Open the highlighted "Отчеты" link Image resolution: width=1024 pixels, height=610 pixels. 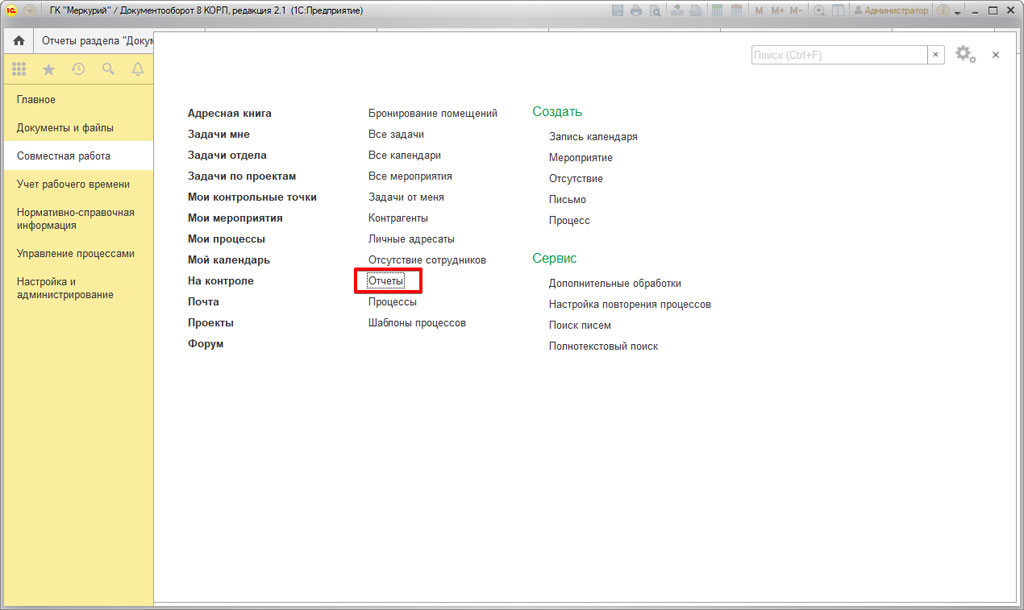(x=386, y=281)
